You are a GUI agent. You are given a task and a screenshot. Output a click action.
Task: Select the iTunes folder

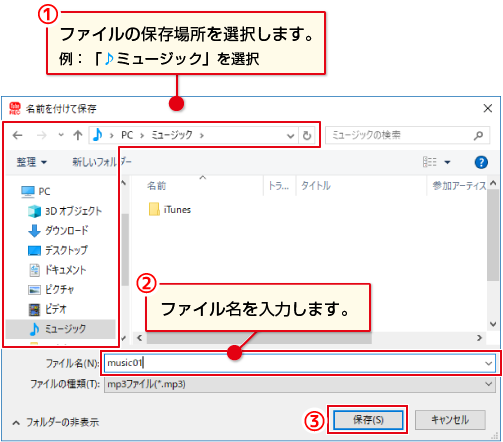[x=170, y=210]
